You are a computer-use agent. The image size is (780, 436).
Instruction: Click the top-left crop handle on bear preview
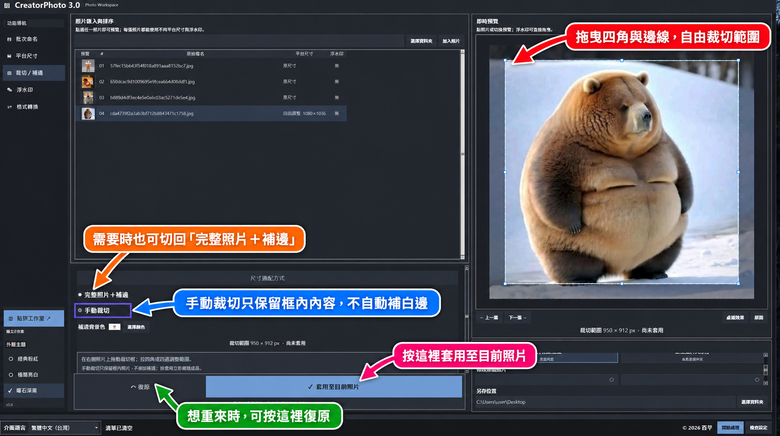pos(505,61)
